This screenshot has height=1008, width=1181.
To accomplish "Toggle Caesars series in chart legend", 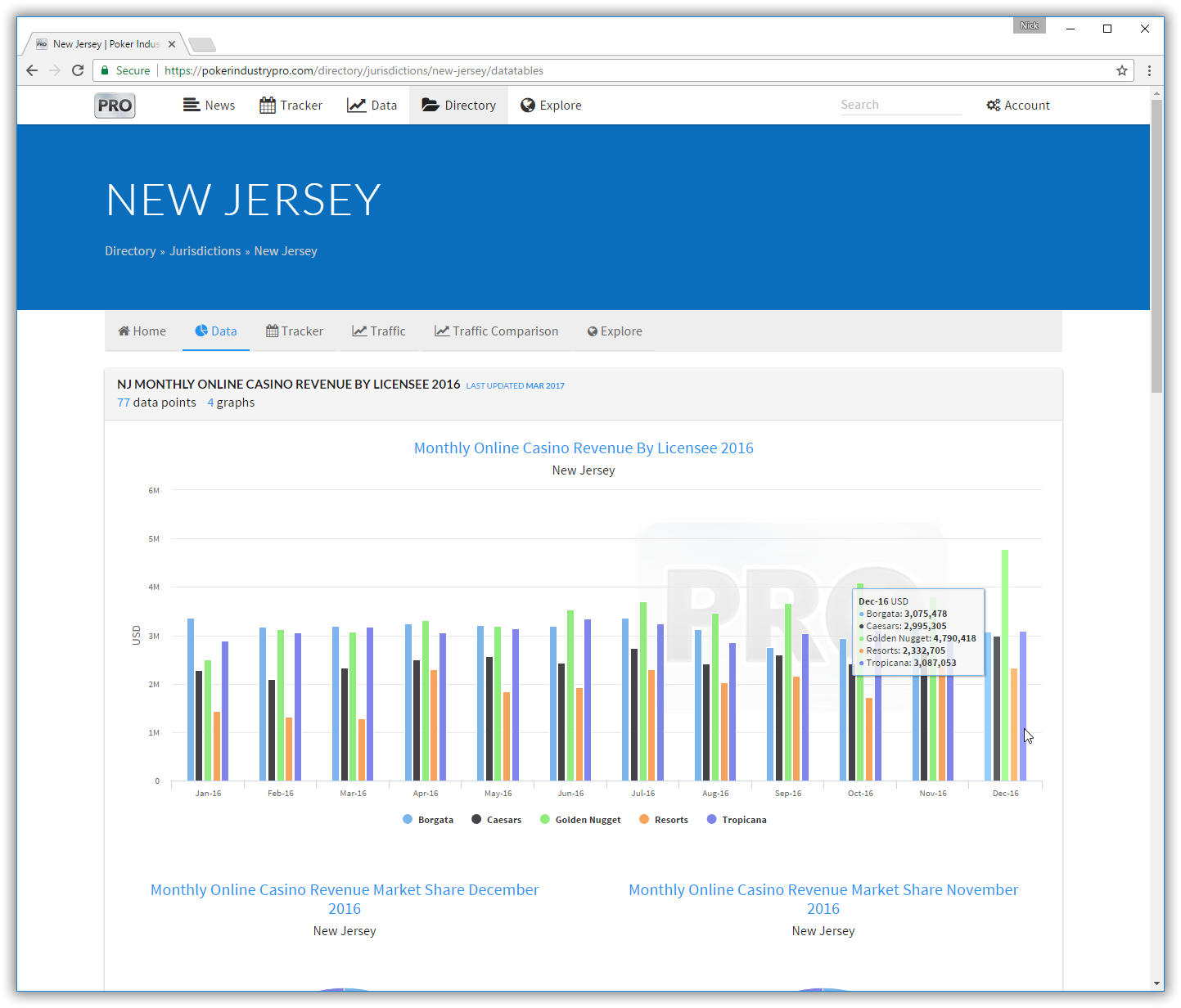I will [496, 820].
